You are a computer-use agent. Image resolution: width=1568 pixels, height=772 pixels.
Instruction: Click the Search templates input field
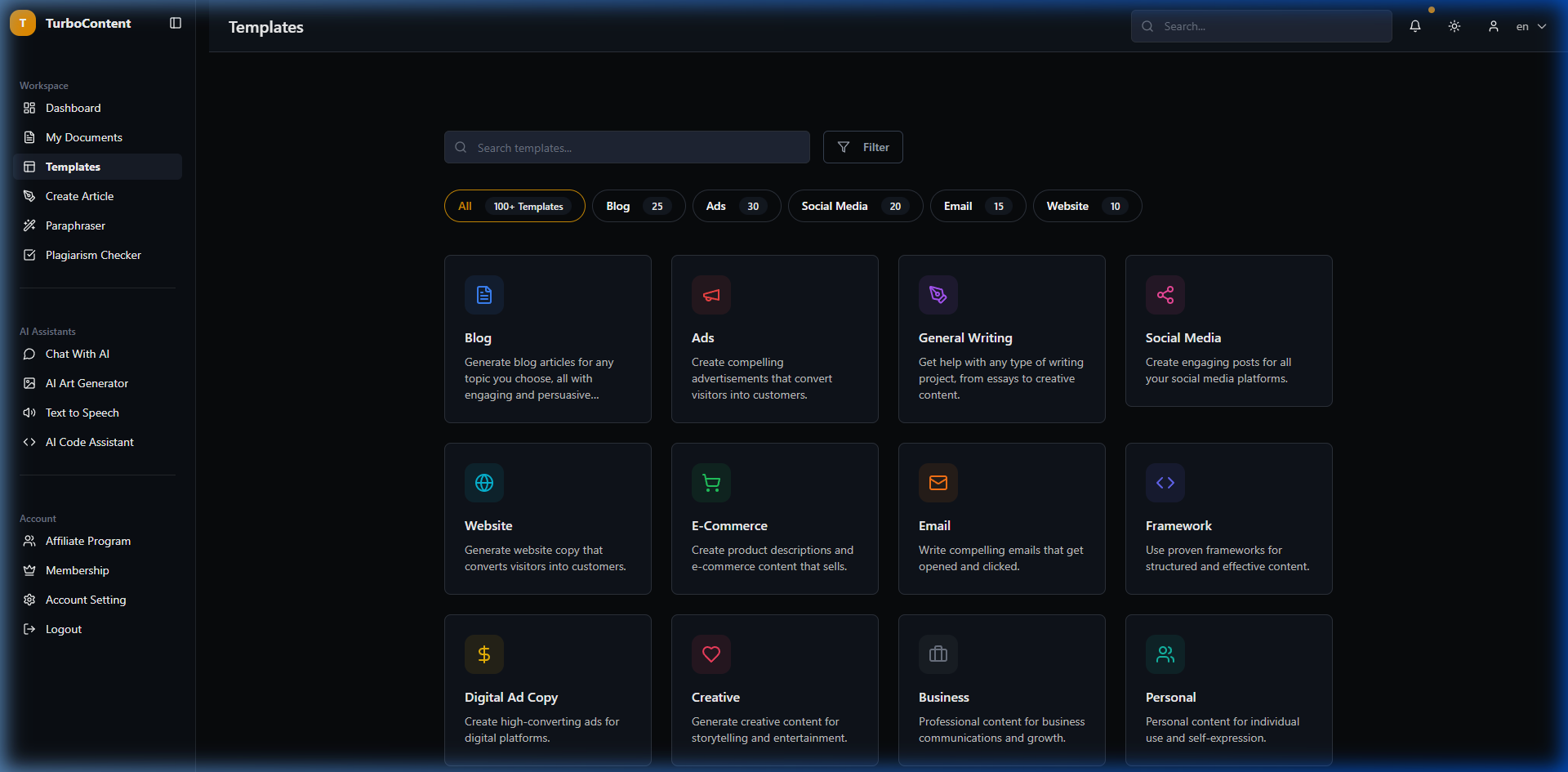point(626,147)
